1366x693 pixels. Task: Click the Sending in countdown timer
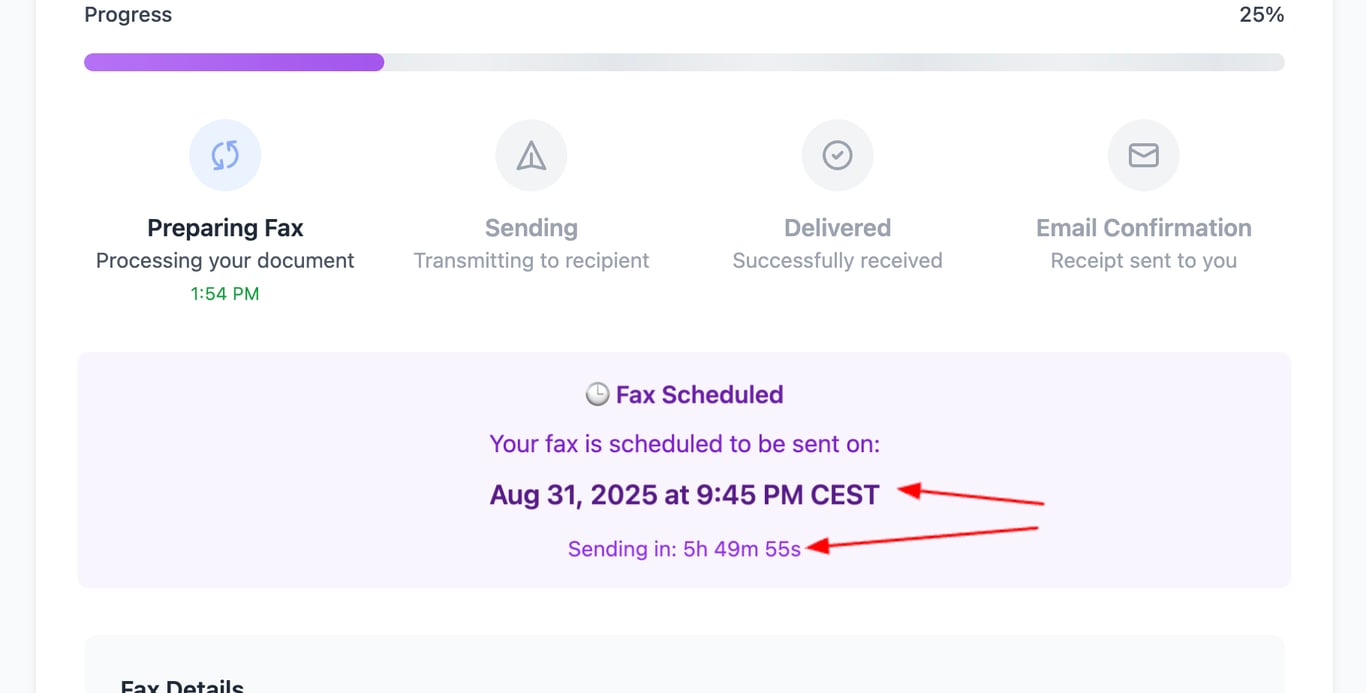coord(684,549)
